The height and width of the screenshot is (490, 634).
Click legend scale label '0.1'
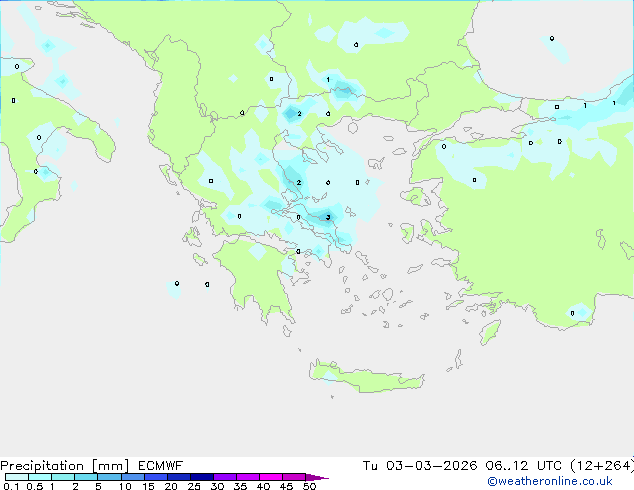[x=11, y=486]
